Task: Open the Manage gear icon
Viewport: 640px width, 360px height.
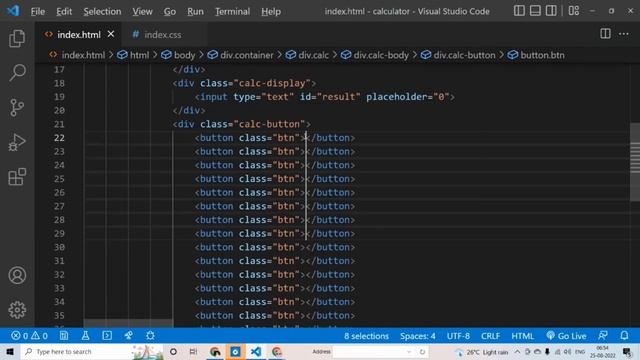Action: click(17, 310)
